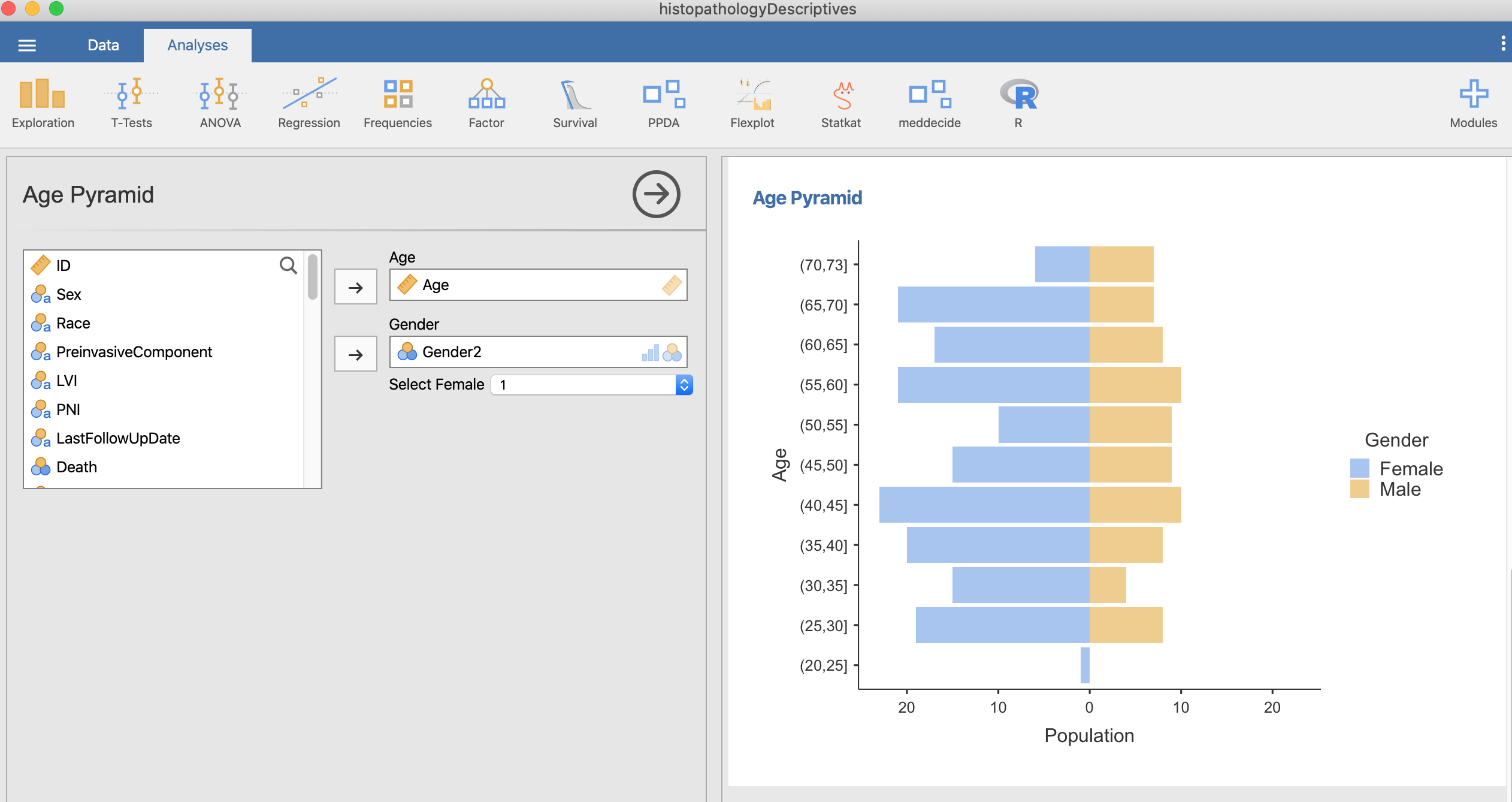Select the PreinvasiveComponent variable in list
1512x802 pixels.
point(134,352)
